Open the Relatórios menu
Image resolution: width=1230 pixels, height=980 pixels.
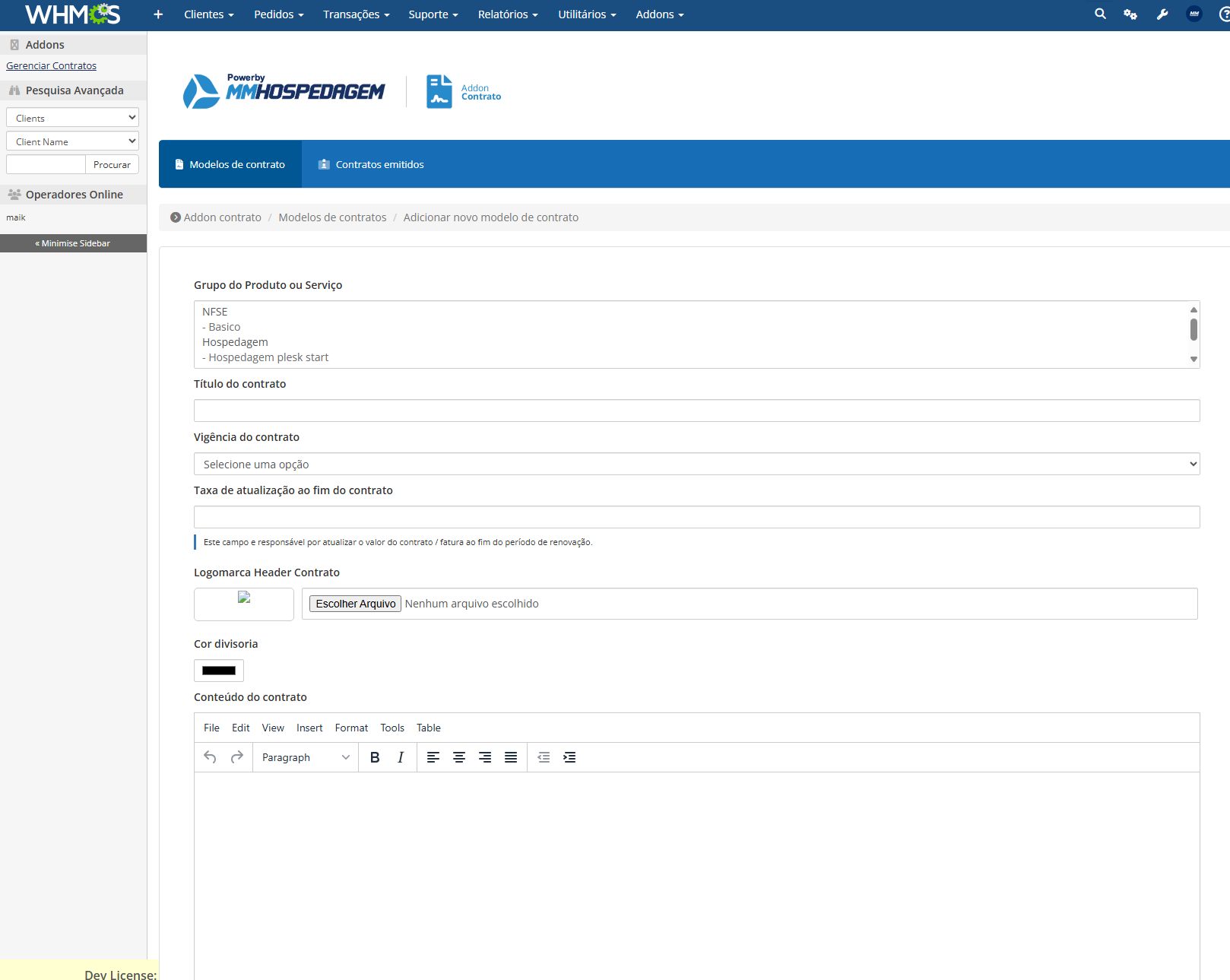(508, 14)
